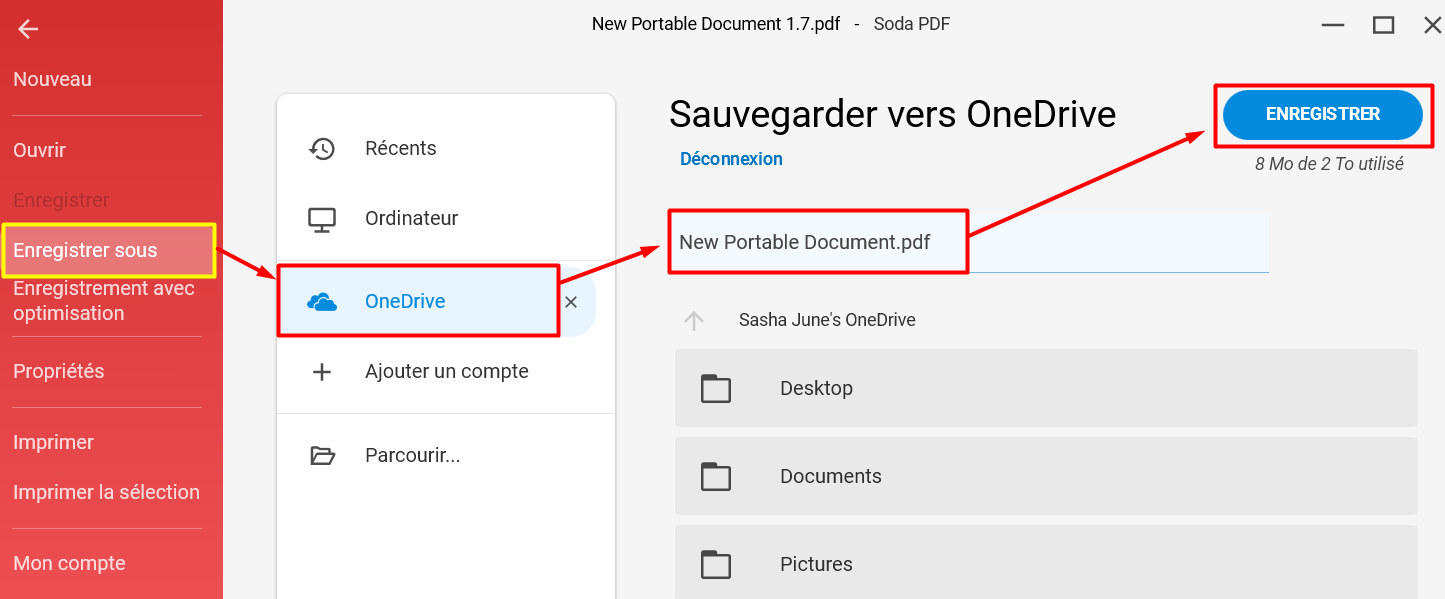This screenshot has height=599, width=1445.
Task: Click the Pictures folder icon
Action: 716,564
